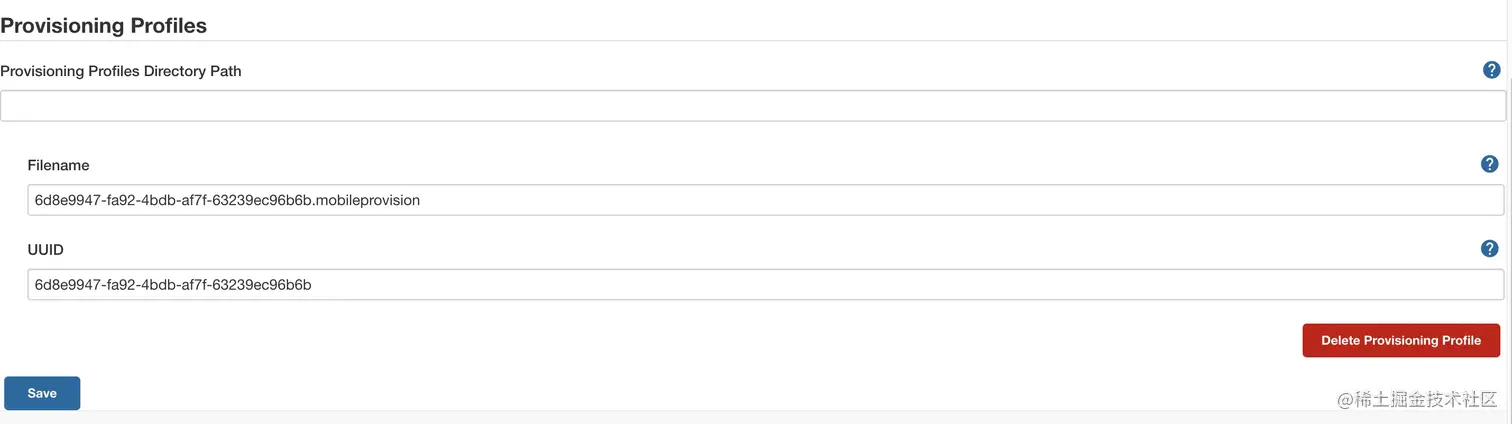
Task: Click the UUID field label
Action: (46, 250)
